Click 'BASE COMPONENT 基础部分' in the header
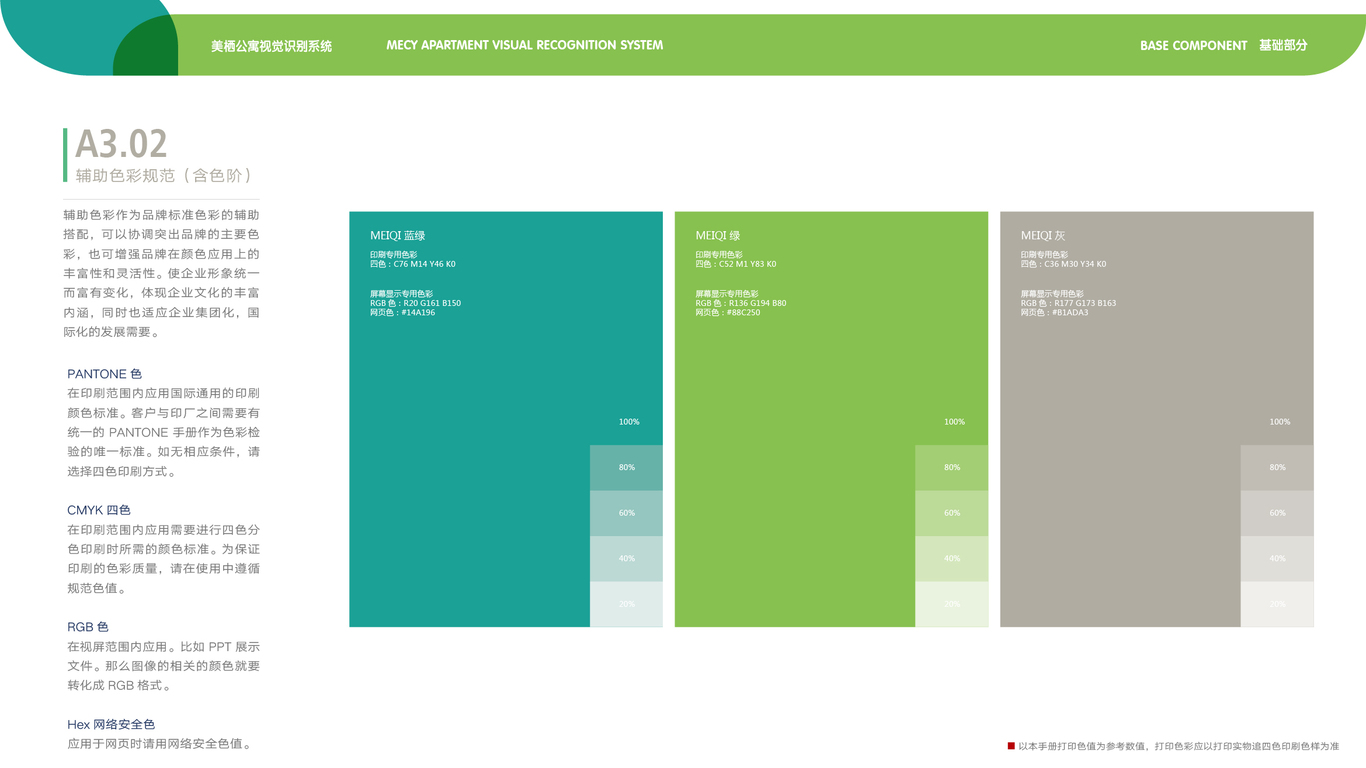This screenshot has height=768, width=1366. (x=1223, y=45)
